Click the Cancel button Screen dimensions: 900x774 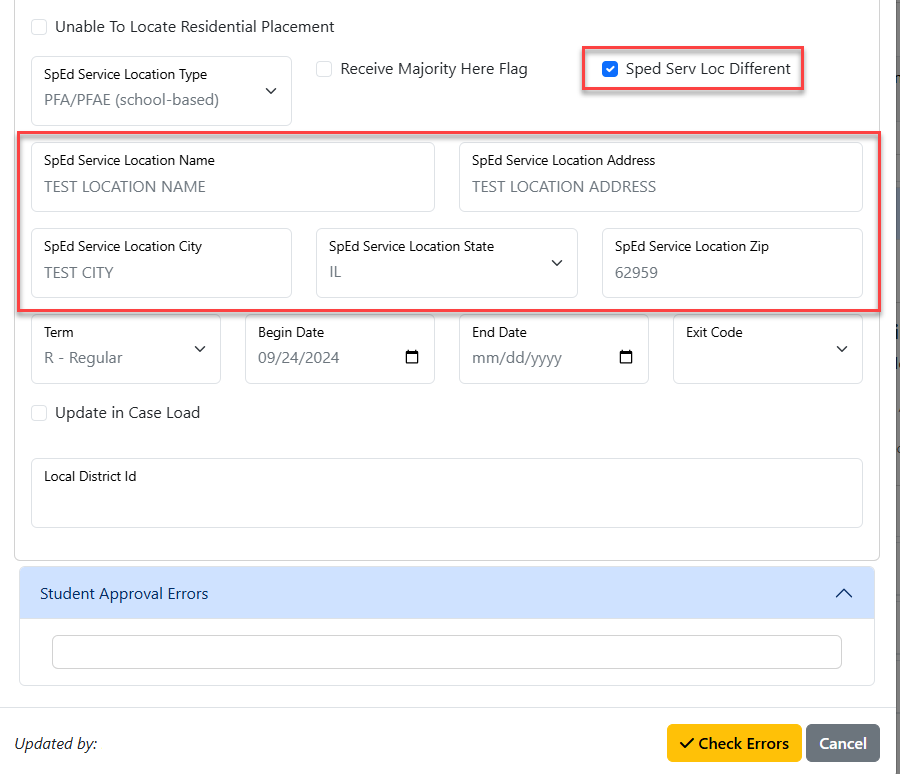[x=843, y=743]
